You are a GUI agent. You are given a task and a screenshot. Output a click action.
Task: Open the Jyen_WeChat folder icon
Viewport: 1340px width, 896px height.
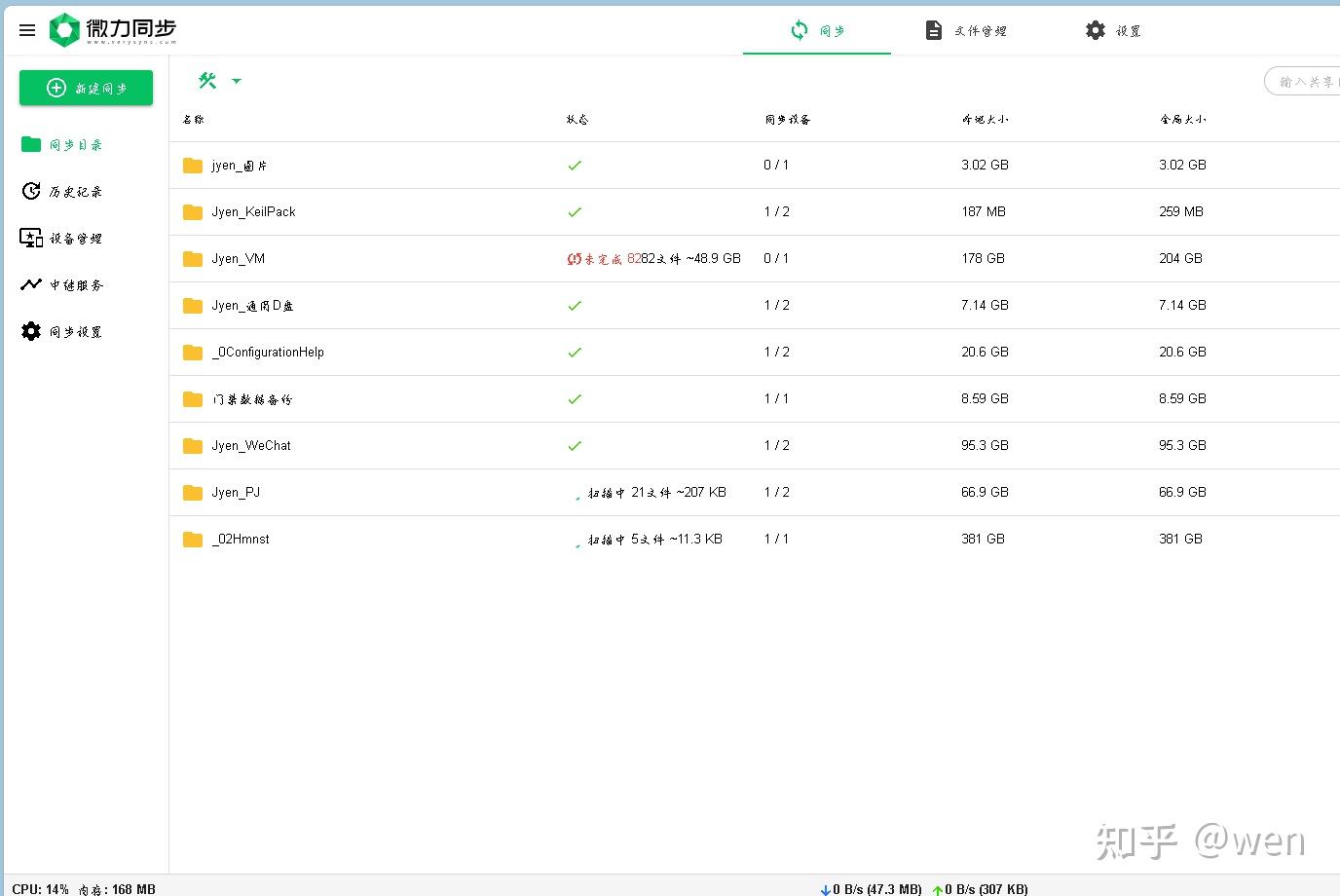[x=192, y=445]
